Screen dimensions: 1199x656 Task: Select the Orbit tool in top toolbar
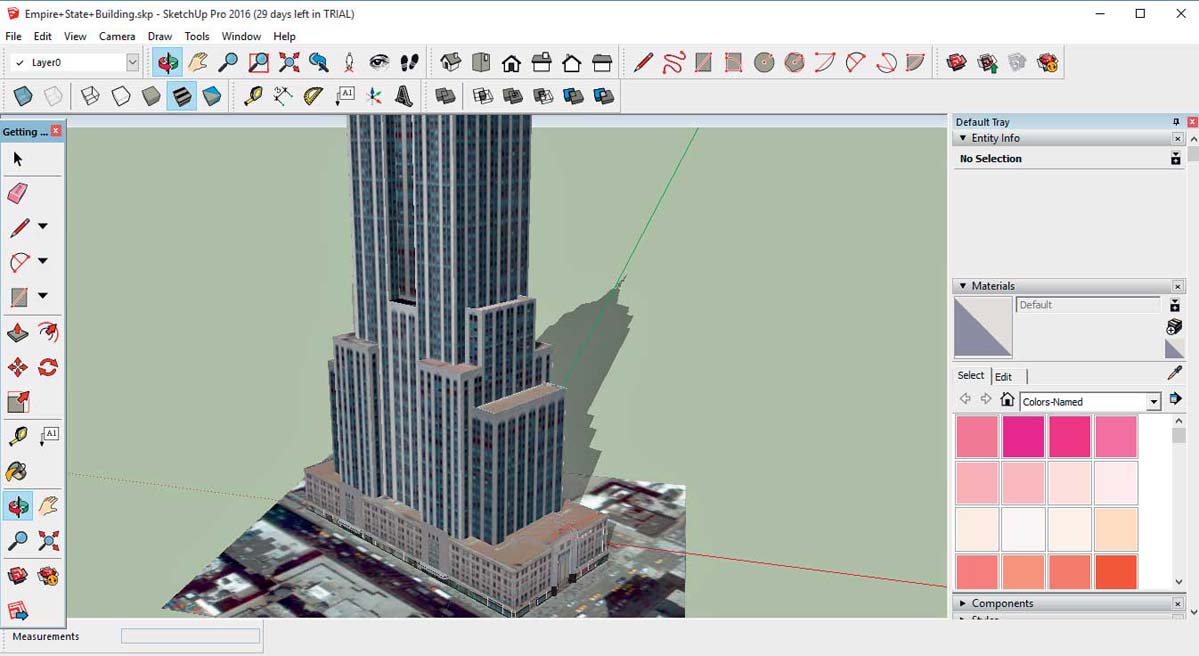click(167, 63)
